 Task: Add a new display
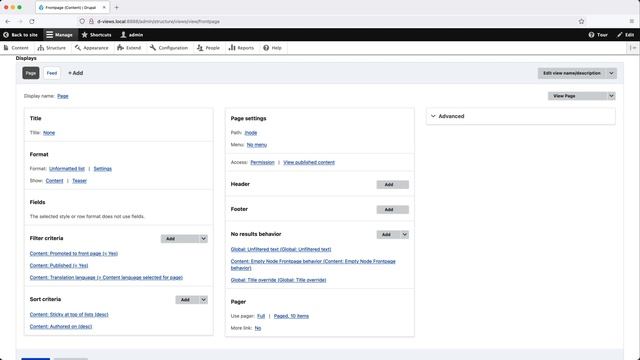[x=76, y=73]
